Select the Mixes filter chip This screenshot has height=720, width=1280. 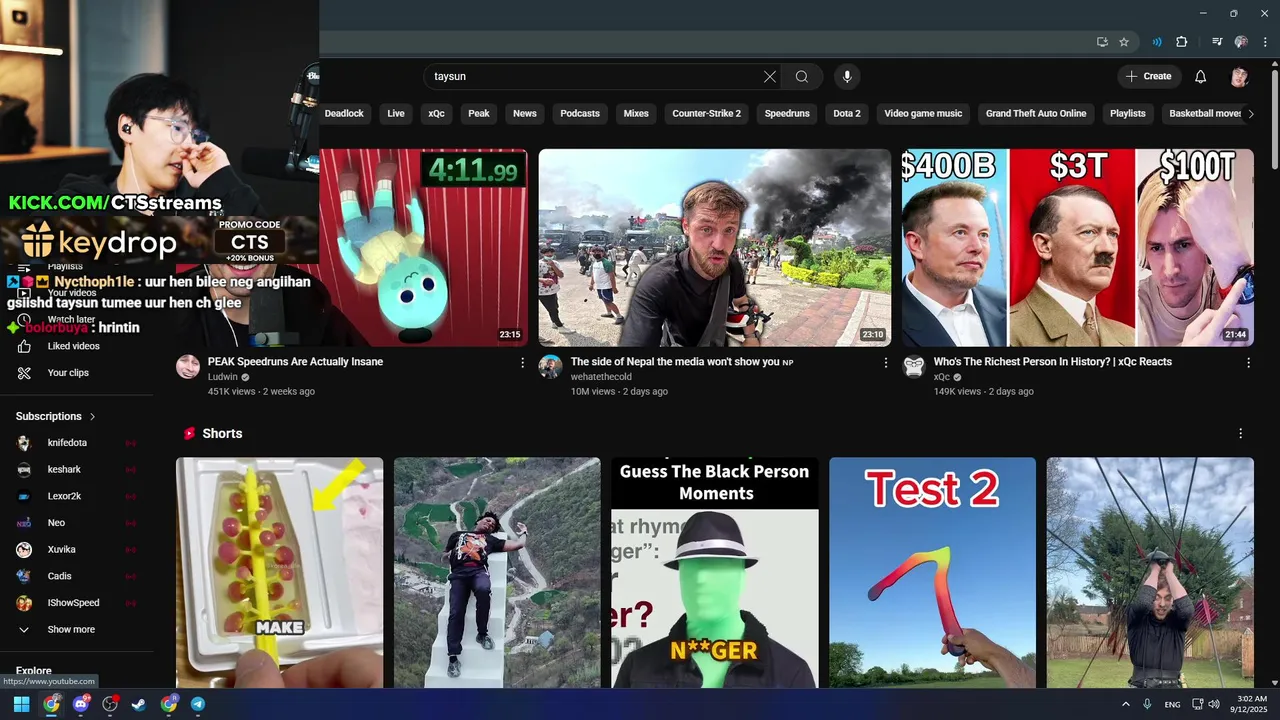point(636,113)
